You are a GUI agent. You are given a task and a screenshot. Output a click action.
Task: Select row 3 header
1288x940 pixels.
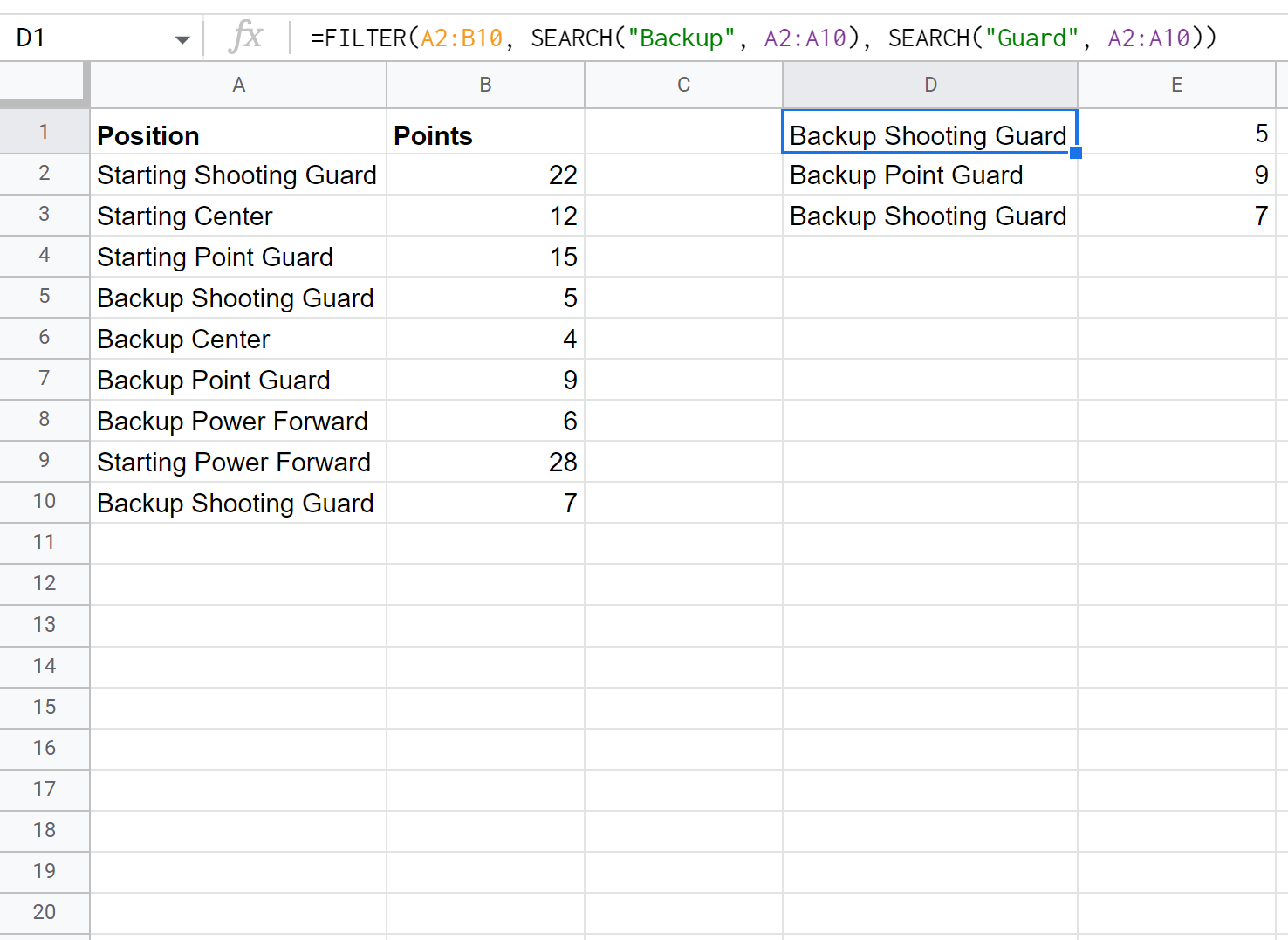44,215
